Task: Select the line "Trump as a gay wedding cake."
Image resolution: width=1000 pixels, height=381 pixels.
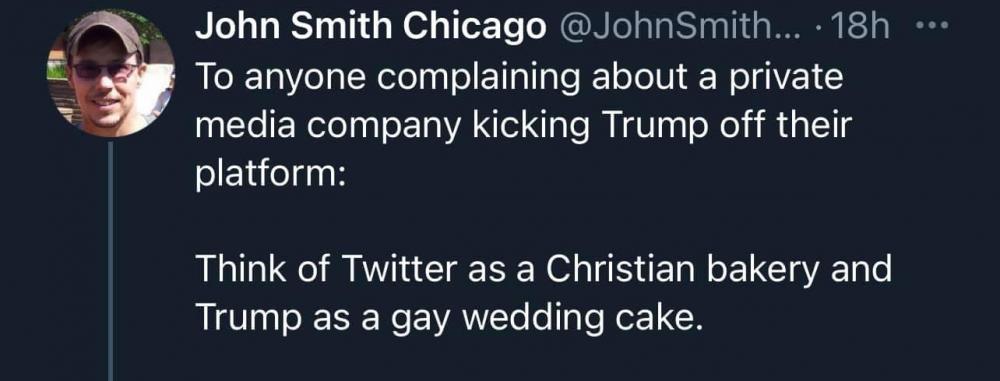Action: click(449, 318)
